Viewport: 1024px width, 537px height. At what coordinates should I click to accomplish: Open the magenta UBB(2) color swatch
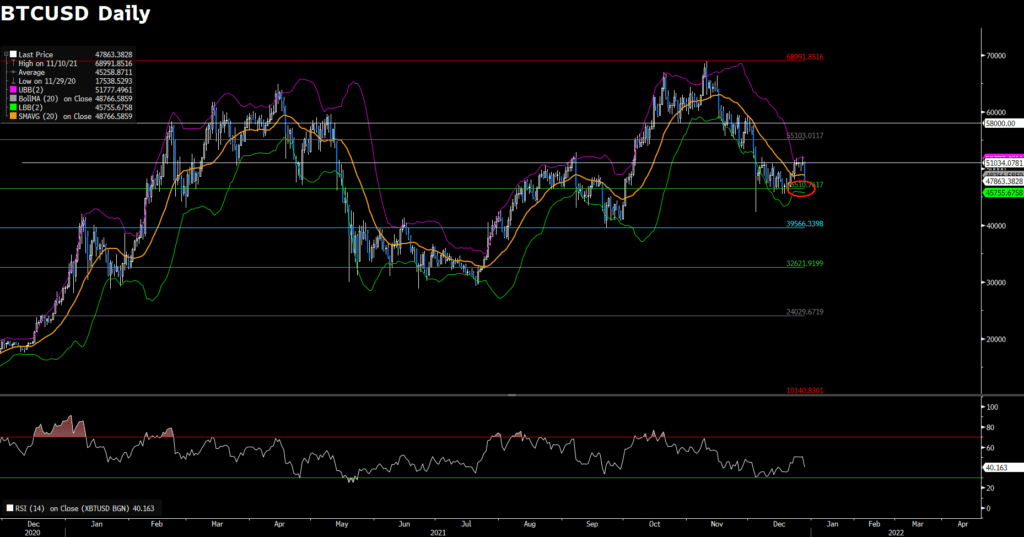coord(13,90)
